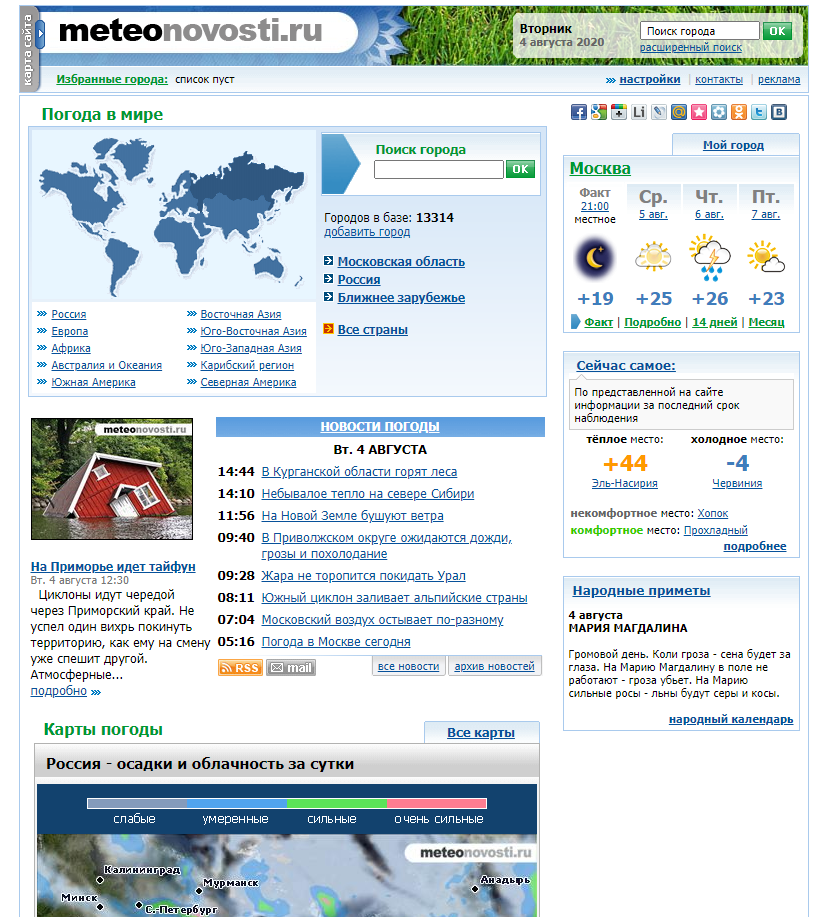Click Friday's partly sunny weather icon
This screenshot has width=839, height=917.
click(x=766, y=257)
